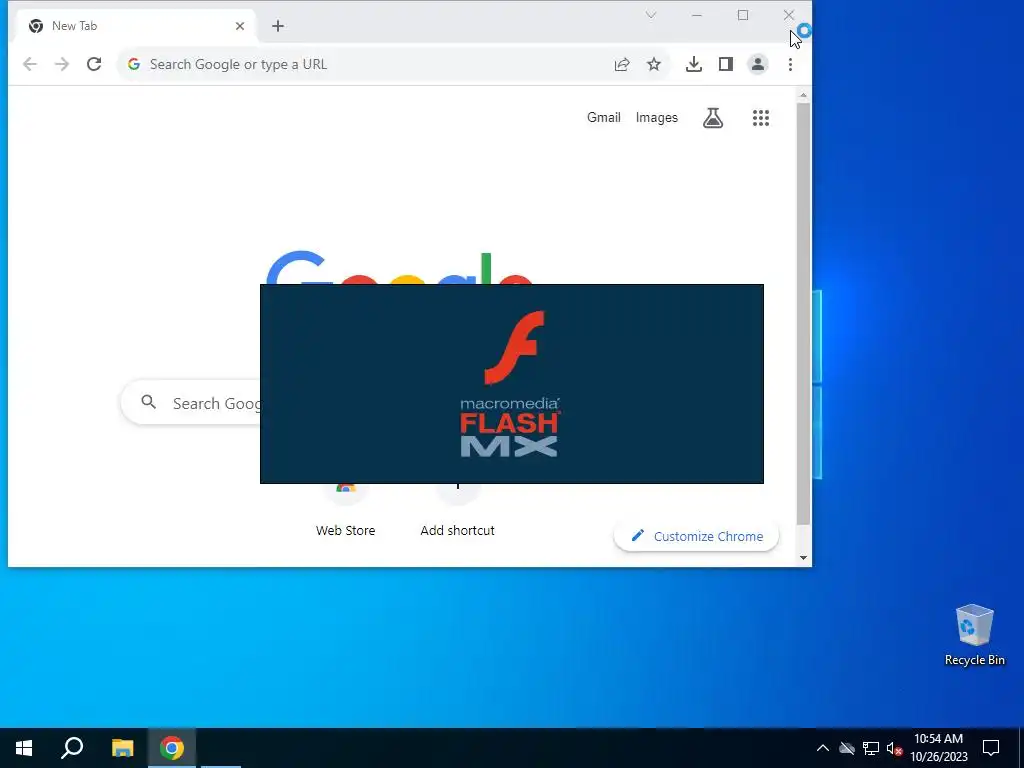Image resolution: width=1024 pixels, height=768 pixels.
Task: Click Customize Chrome button
Action: click(696, 536)
